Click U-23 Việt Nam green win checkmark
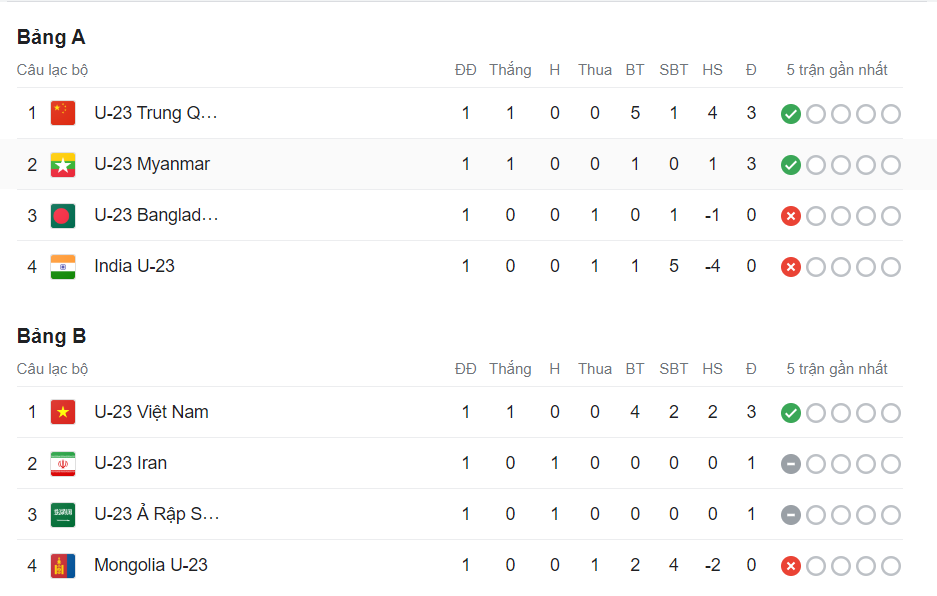The height and width of the screenshot is (596, 937). pos(791,413)
